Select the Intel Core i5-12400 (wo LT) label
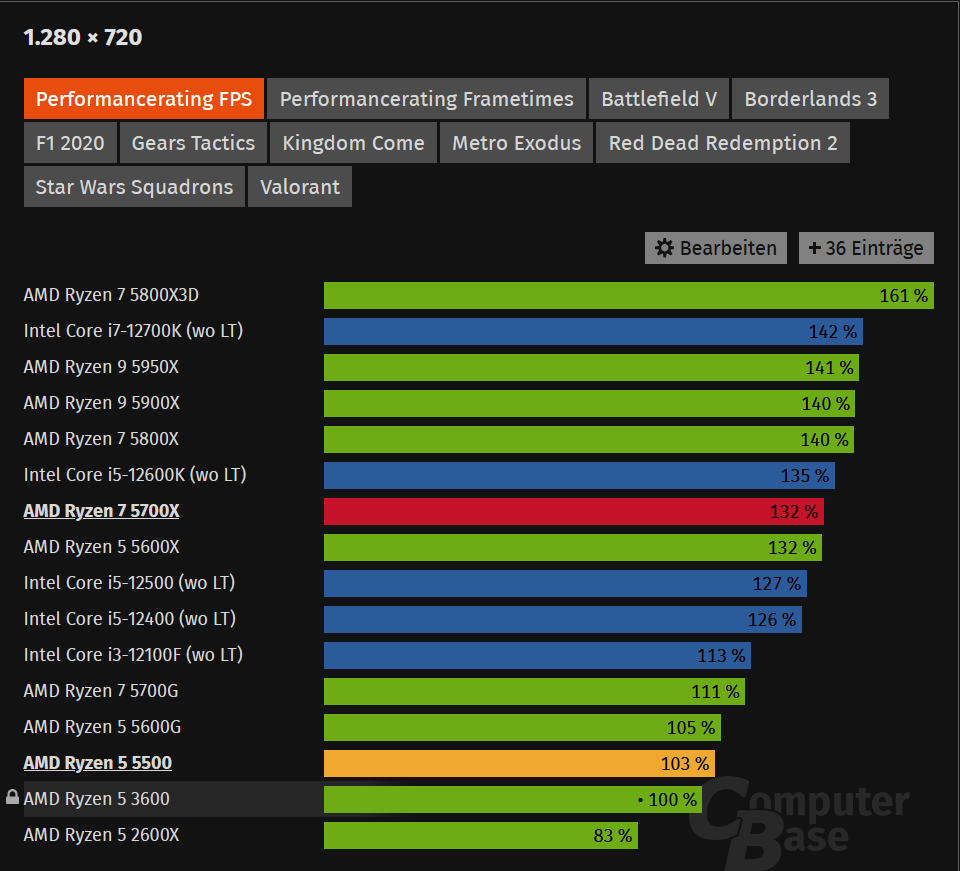The image size is (960, 871). pyautogui.click(x=130, y=619)
